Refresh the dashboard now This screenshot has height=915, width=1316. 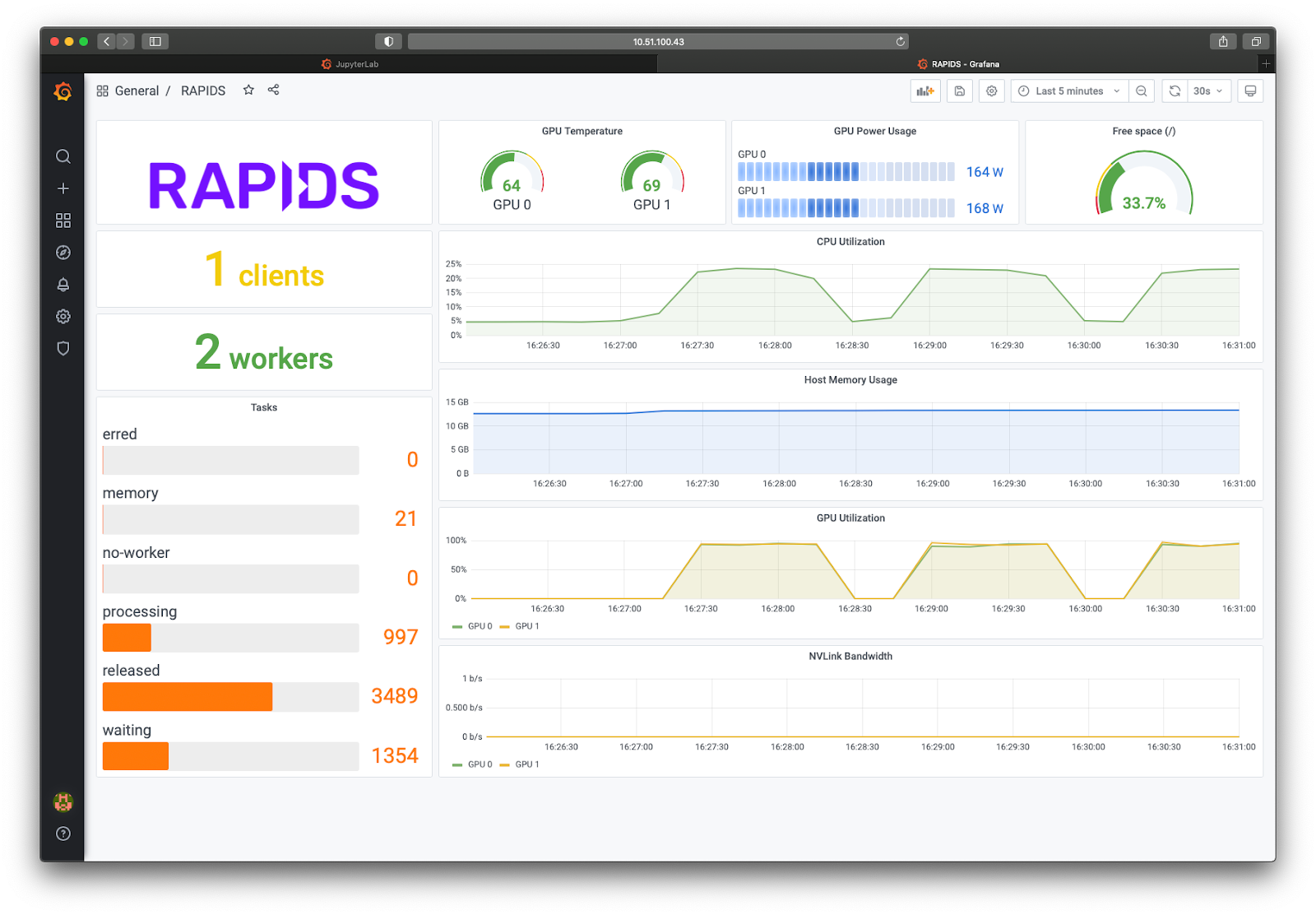(1175, 91)
